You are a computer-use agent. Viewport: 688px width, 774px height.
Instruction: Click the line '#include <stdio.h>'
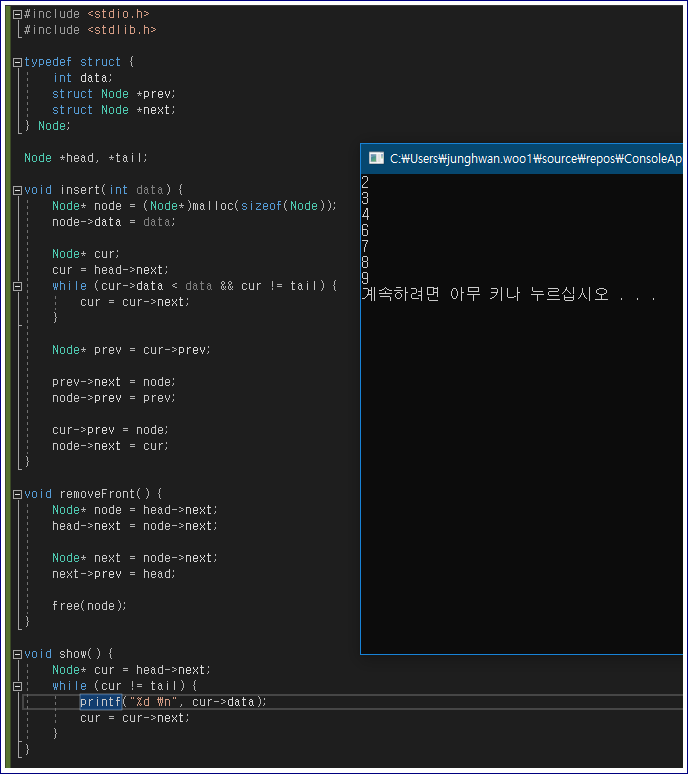pos(86,14)
